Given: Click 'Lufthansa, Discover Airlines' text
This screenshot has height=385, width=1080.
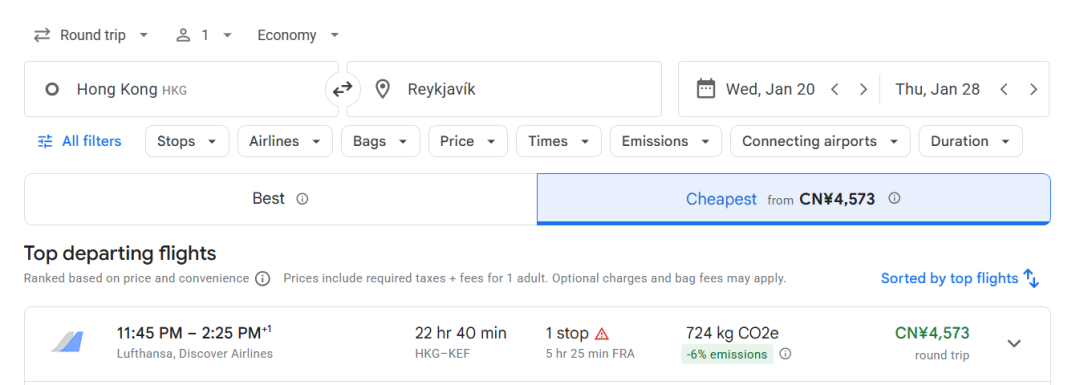Looking at the screenshot, I should (x=195, y=354).
